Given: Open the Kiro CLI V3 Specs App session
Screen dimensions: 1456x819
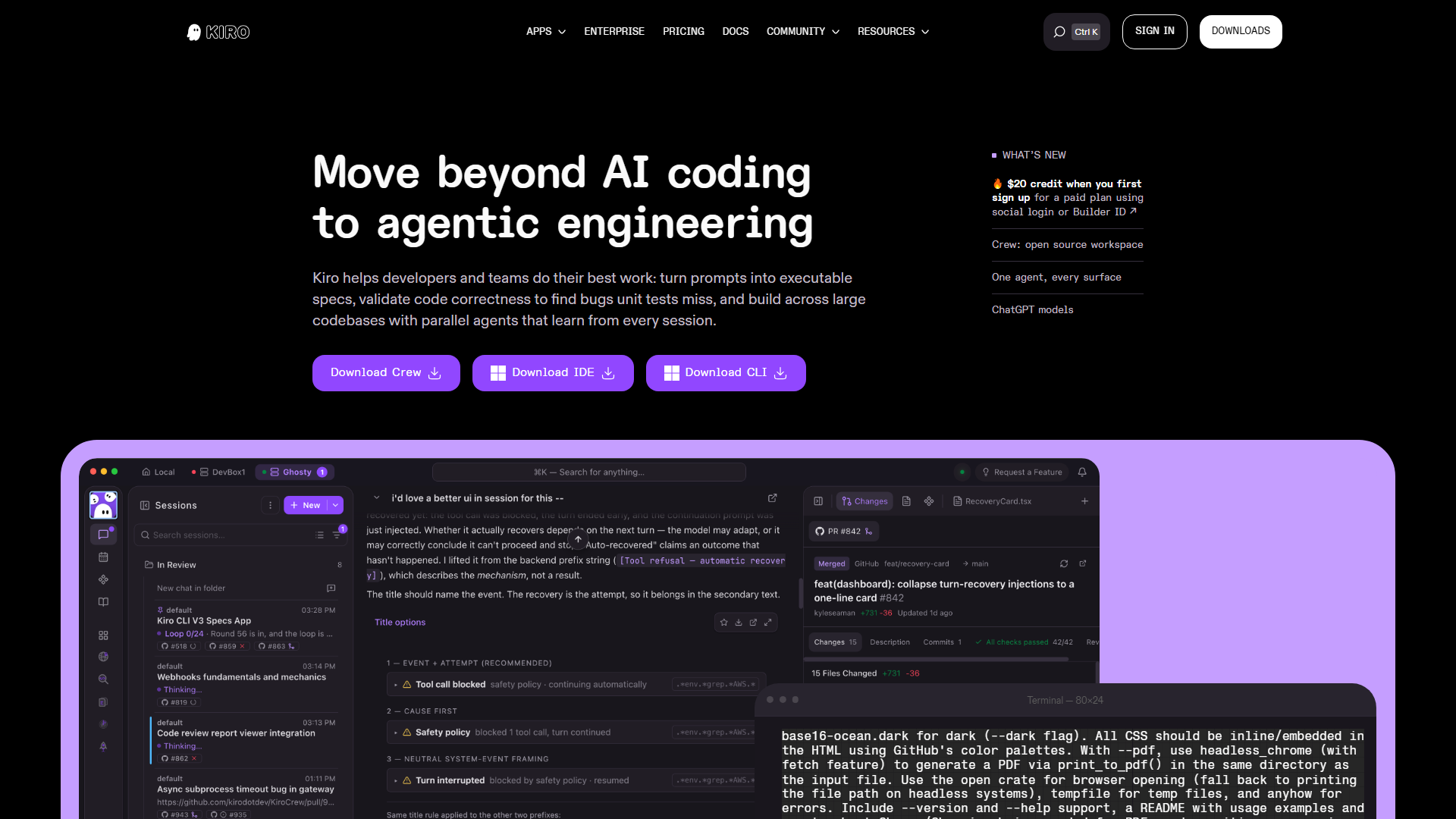Looking at the screenshot, I should [x=245, y=628].
